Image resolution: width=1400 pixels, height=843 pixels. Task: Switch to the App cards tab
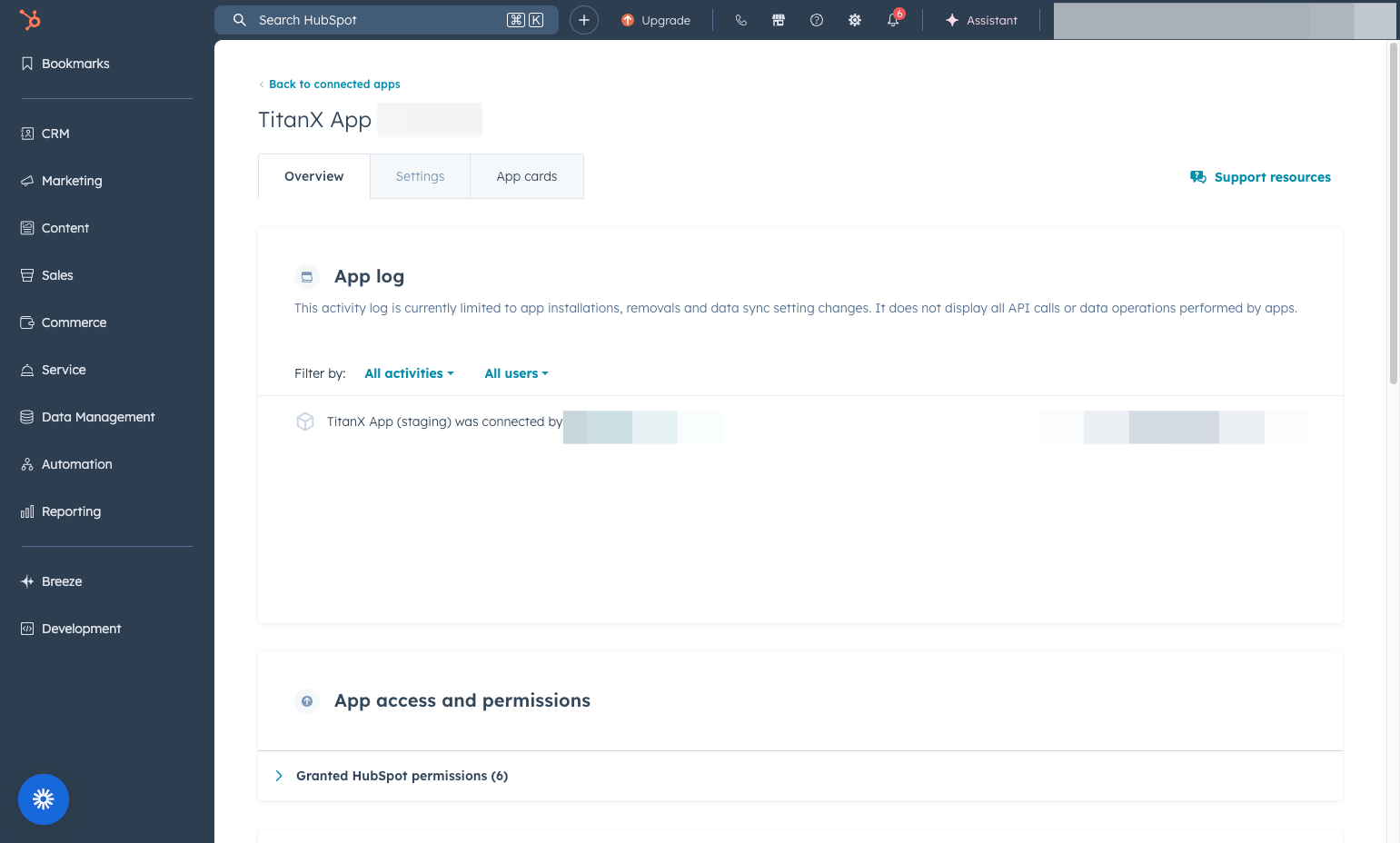pyautogui.click(x=527, y=176)
